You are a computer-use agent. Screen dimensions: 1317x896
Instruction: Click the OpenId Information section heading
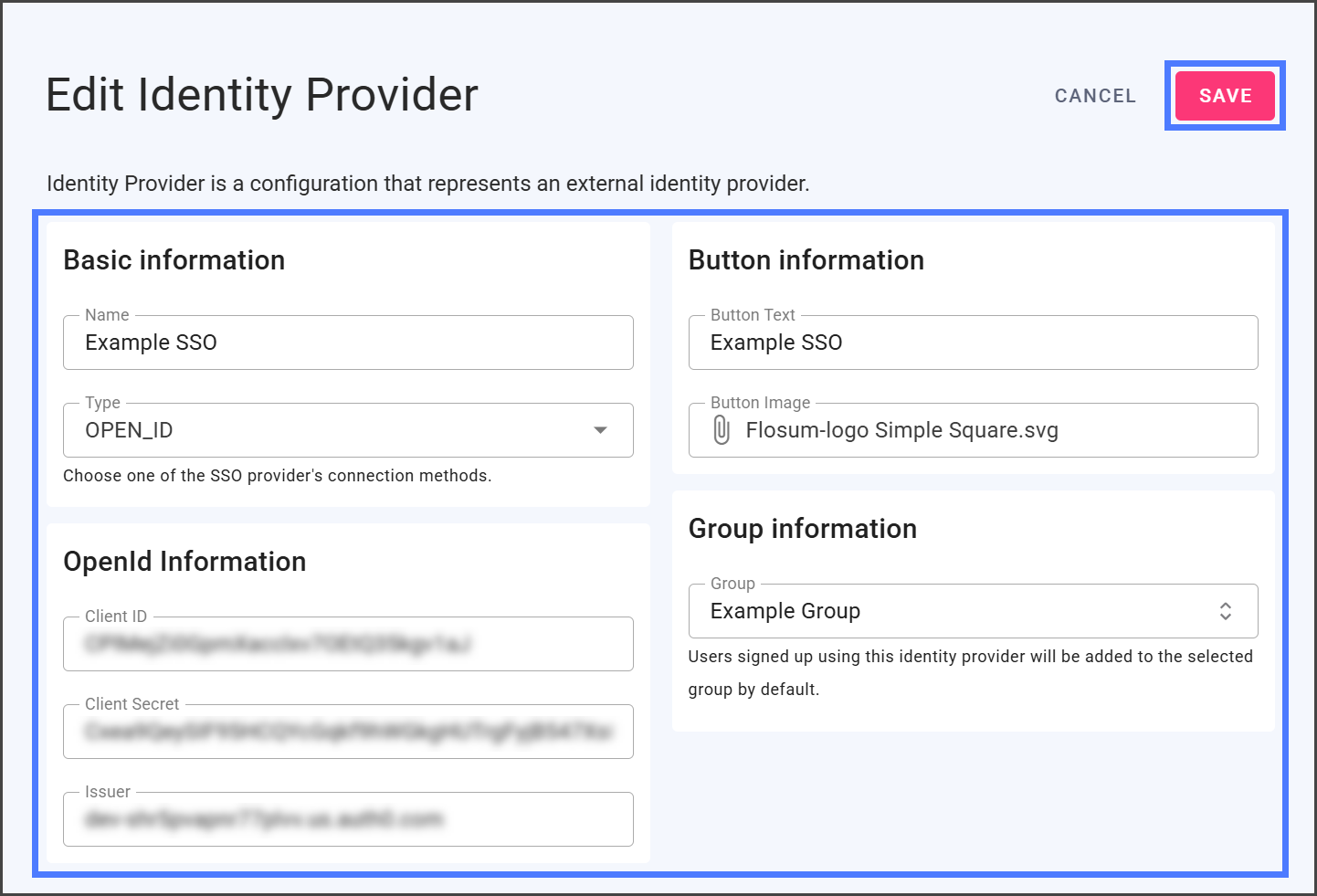coord(184,562)
